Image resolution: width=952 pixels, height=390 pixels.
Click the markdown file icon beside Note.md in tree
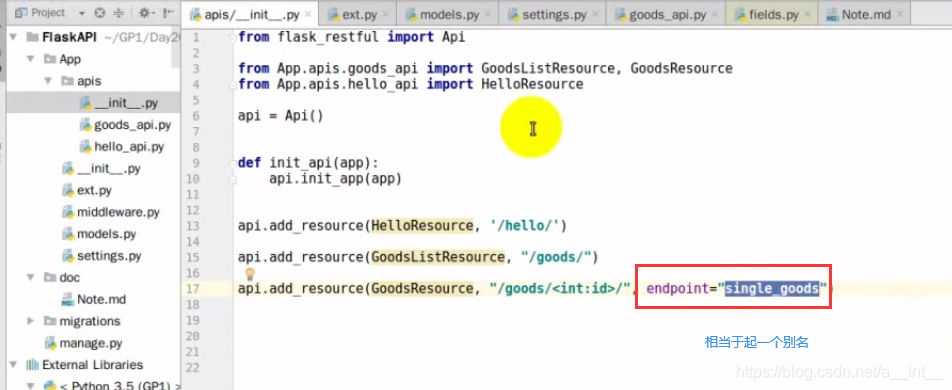tap(68, 299)
